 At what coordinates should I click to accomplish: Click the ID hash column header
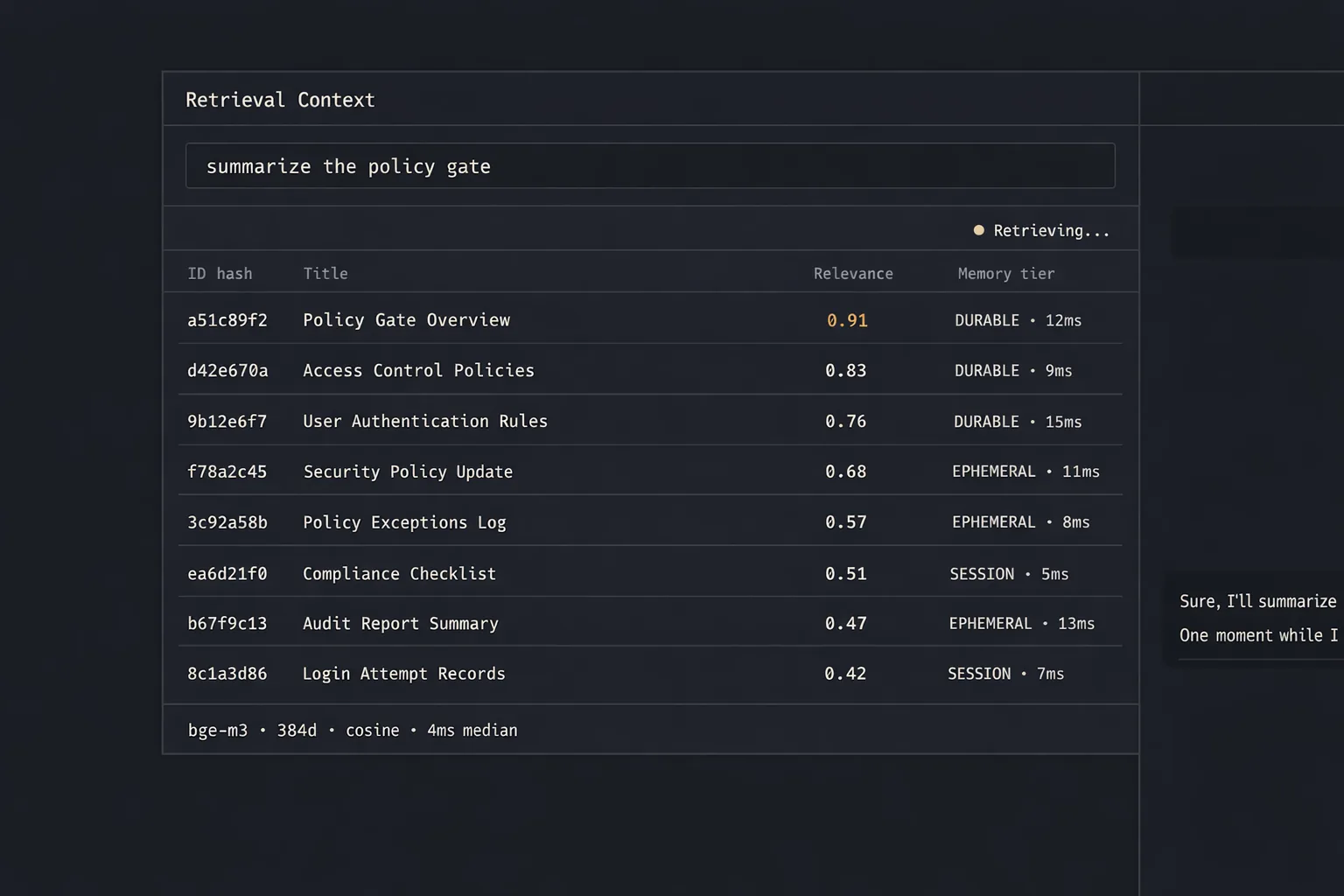[x=220, y=273]
